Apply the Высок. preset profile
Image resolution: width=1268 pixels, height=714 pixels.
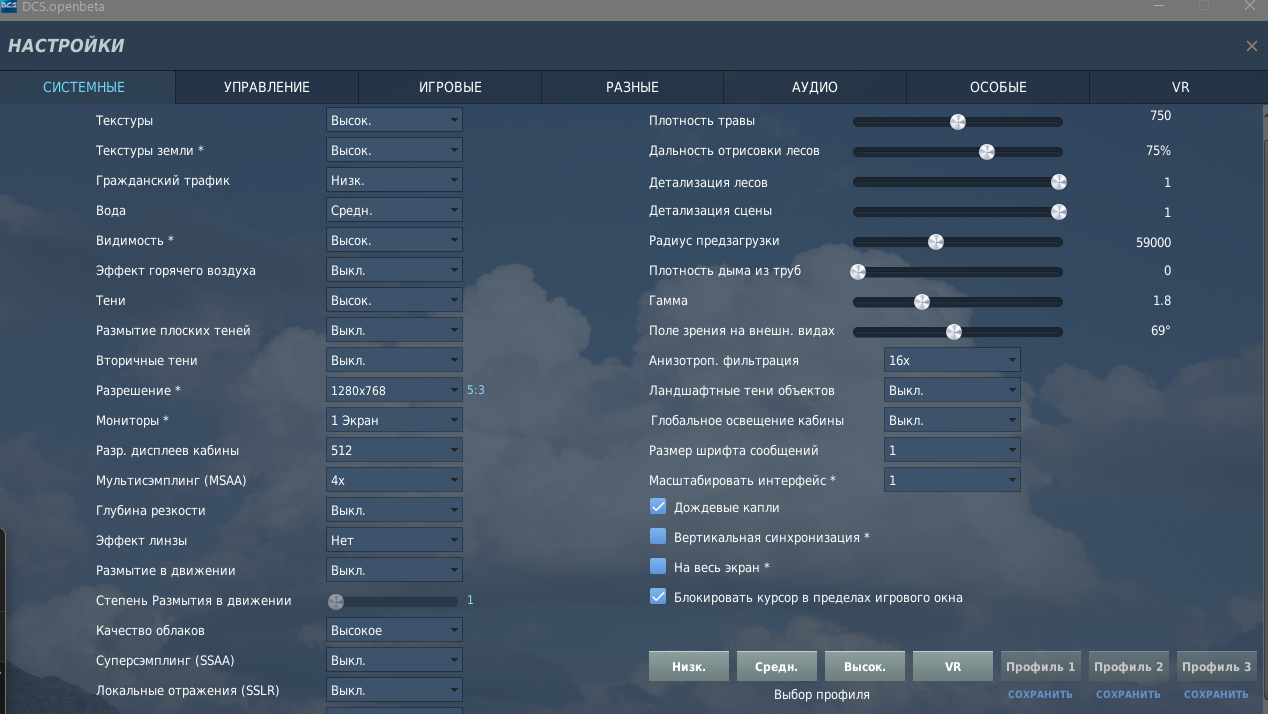pos(865,666)
